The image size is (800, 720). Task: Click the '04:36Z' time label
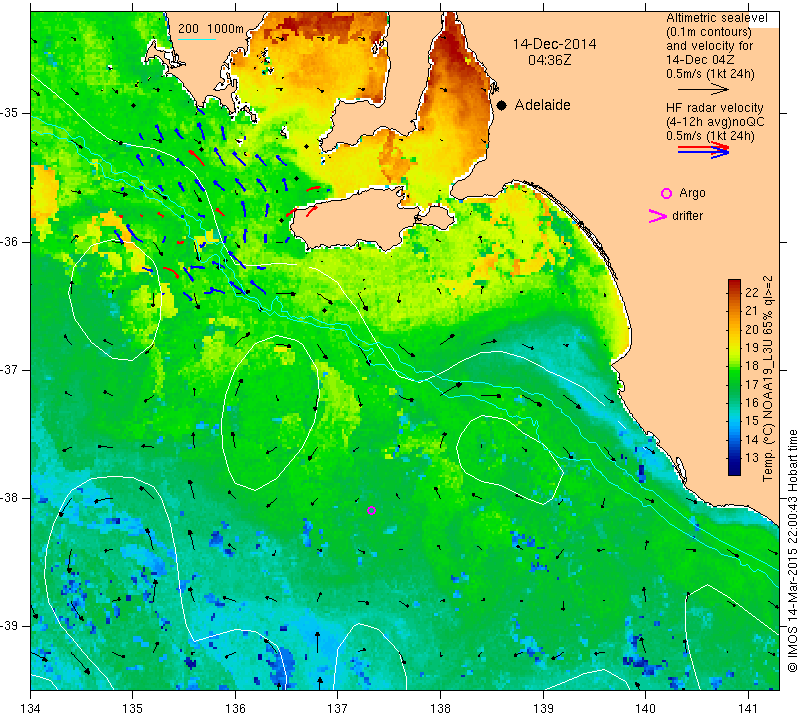[x=549, y=60]
